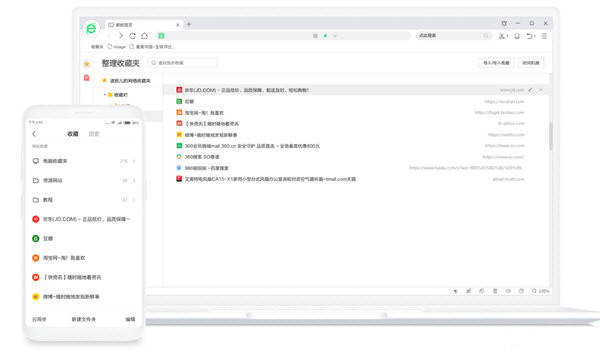Viewport: 600px width, 360px height.
Task: Tap the back arrow on the phone
Action: click(x=34, y=134)
